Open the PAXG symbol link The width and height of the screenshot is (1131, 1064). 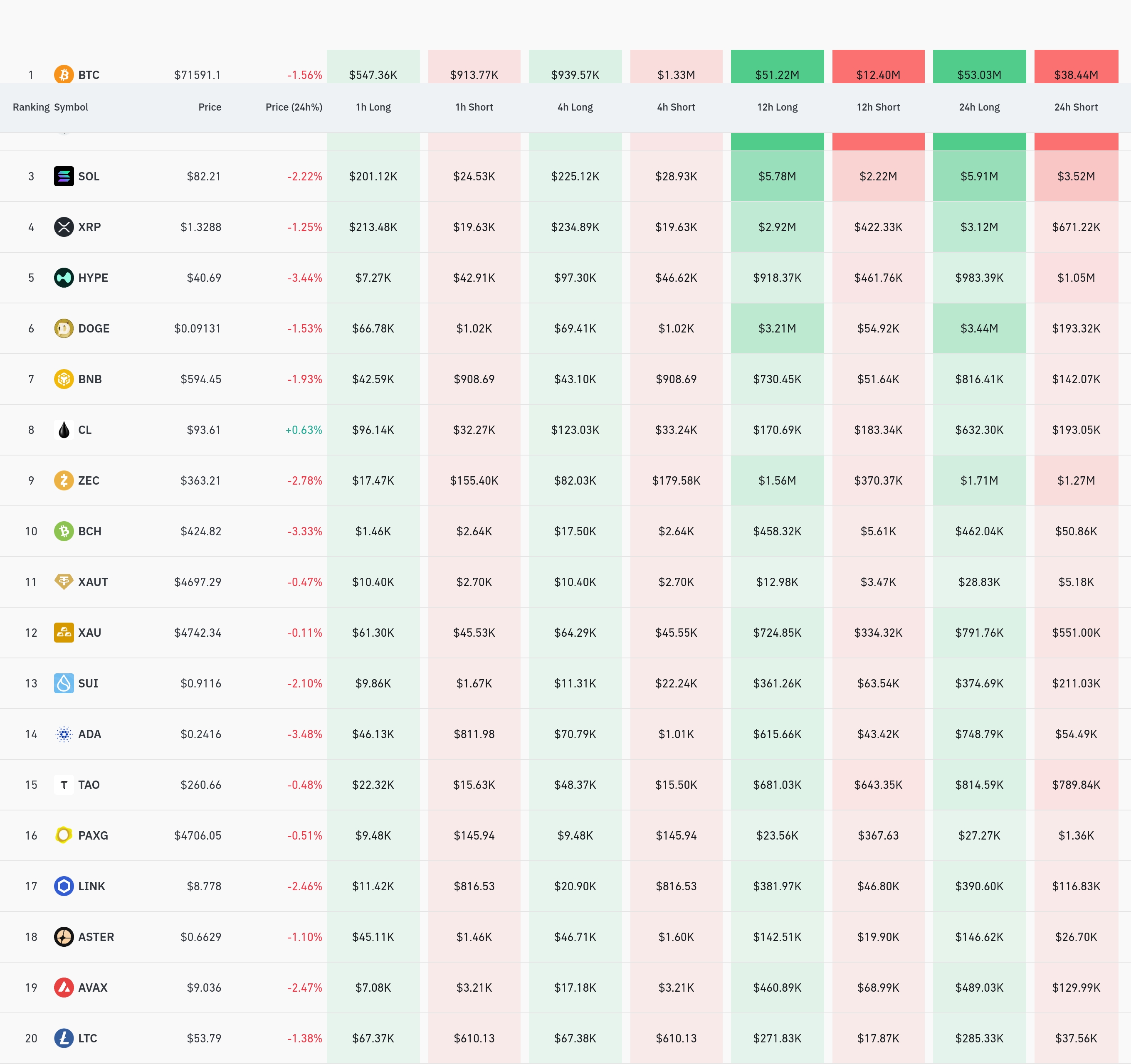tap(93, 835)
